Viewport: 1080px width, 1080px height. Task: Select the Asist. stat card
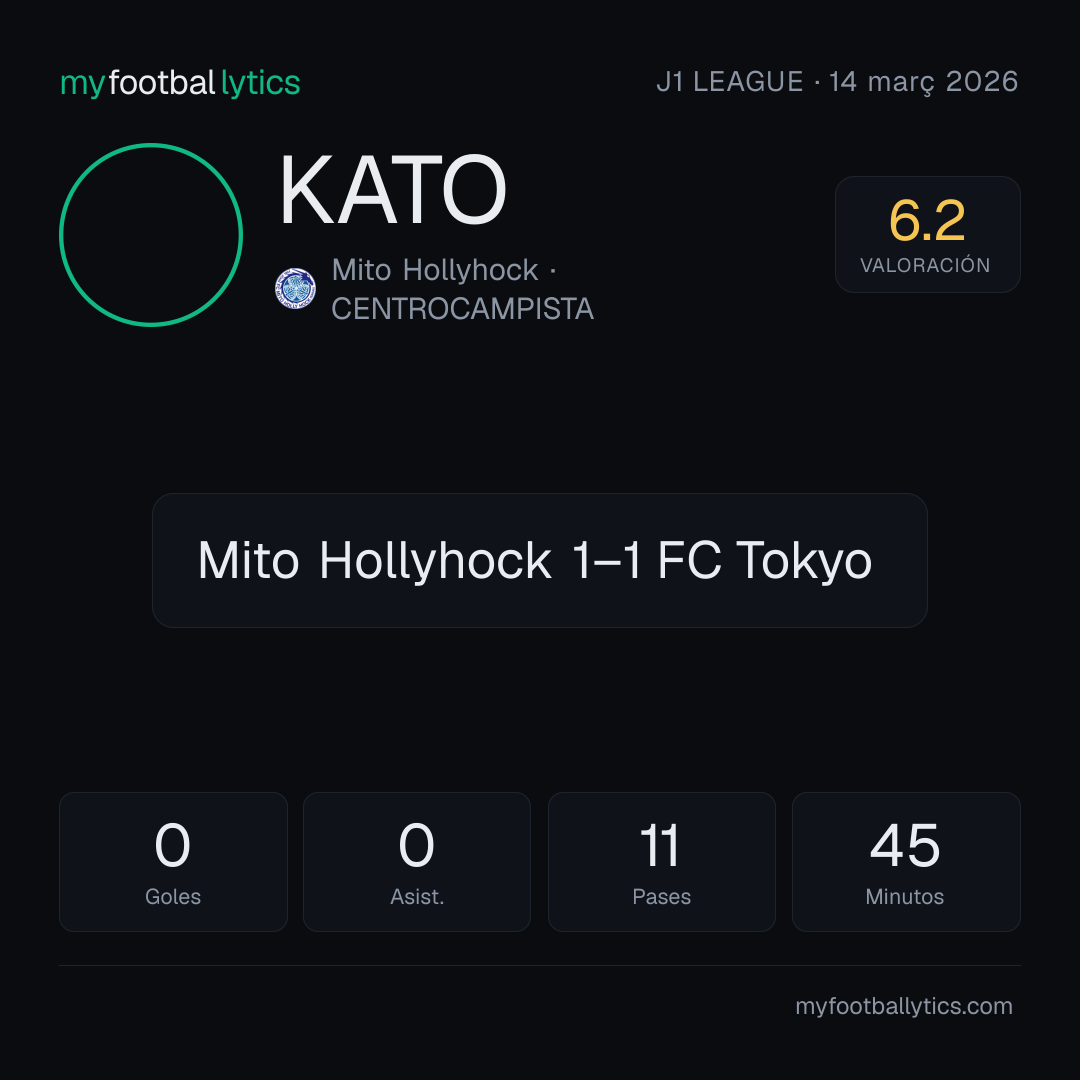pyautogui.click(x=417, y=862)
